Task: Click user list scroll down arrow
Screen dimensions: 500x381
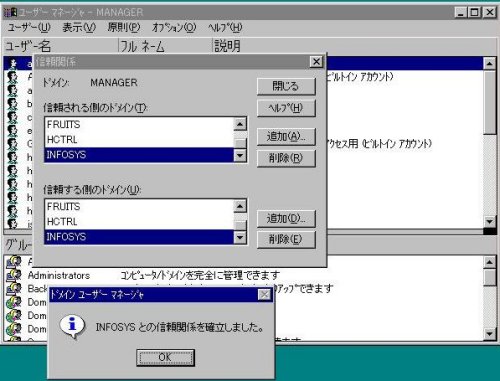Action: pos(489,221)
